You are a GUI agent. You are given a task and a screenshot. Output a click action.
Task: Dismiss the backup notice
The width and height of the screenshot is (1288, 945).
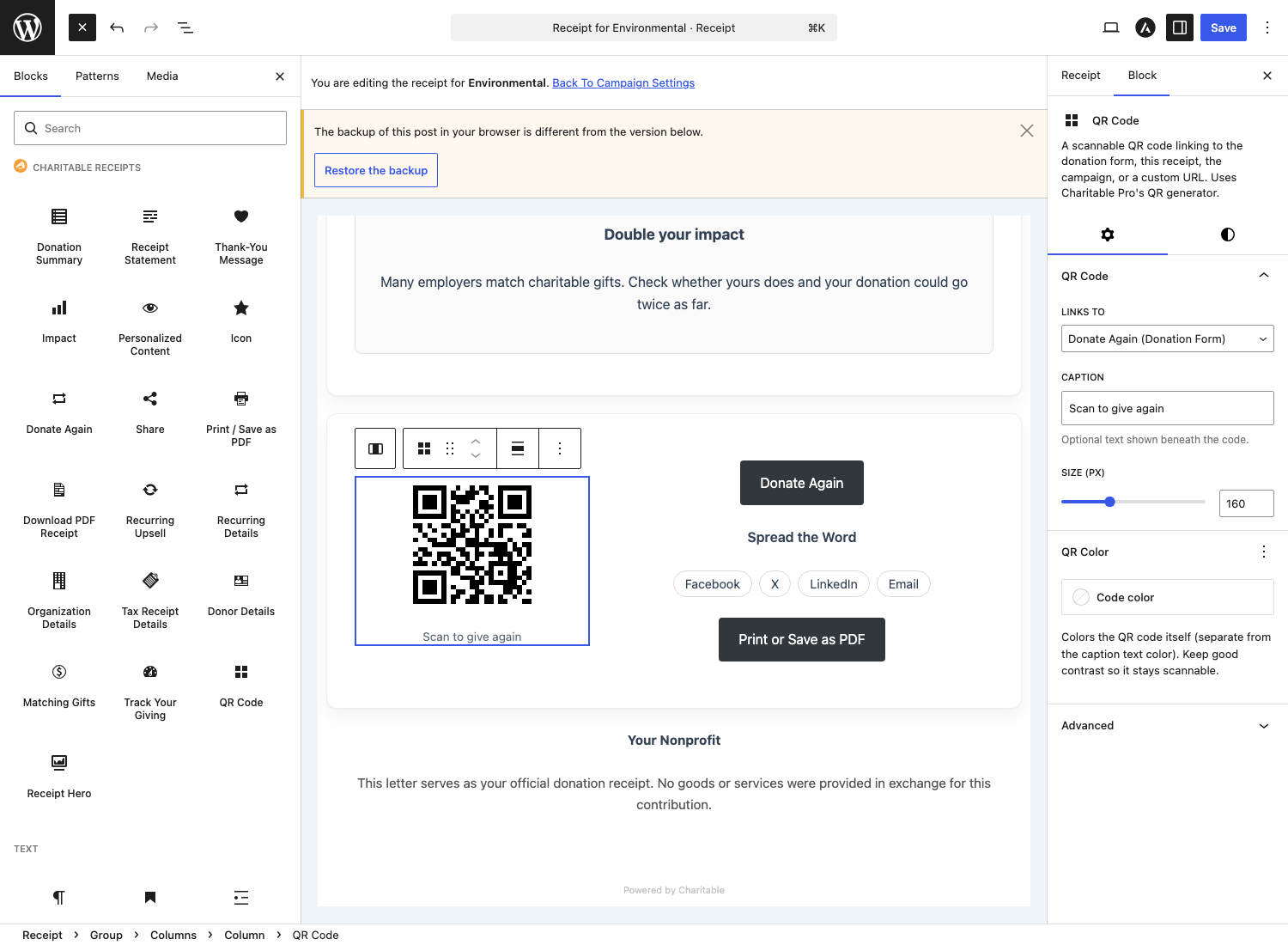pyautogui.click(x=1027, y=131)
